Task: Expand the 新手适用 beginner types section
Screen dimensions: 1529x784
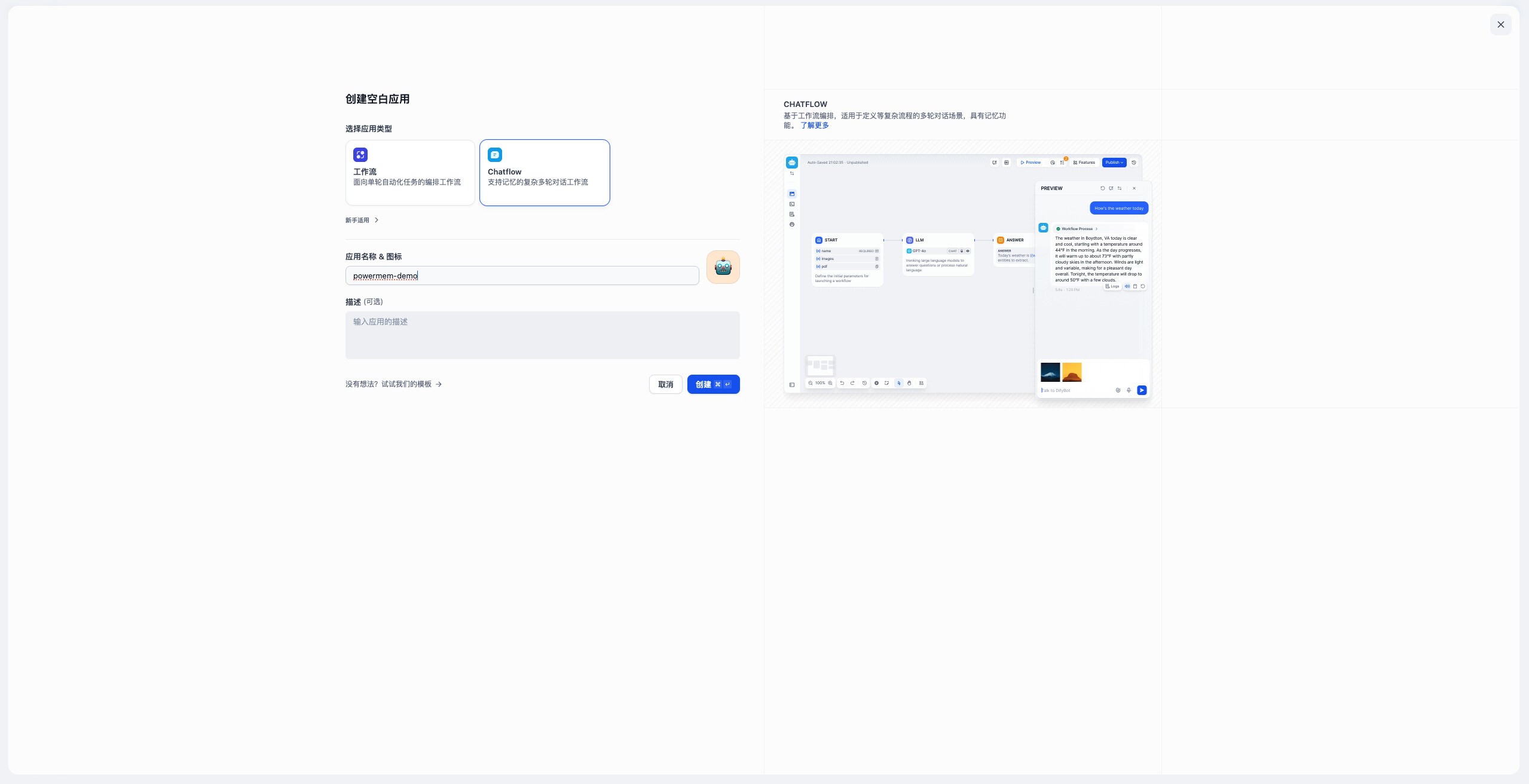Action: [357, 220]
